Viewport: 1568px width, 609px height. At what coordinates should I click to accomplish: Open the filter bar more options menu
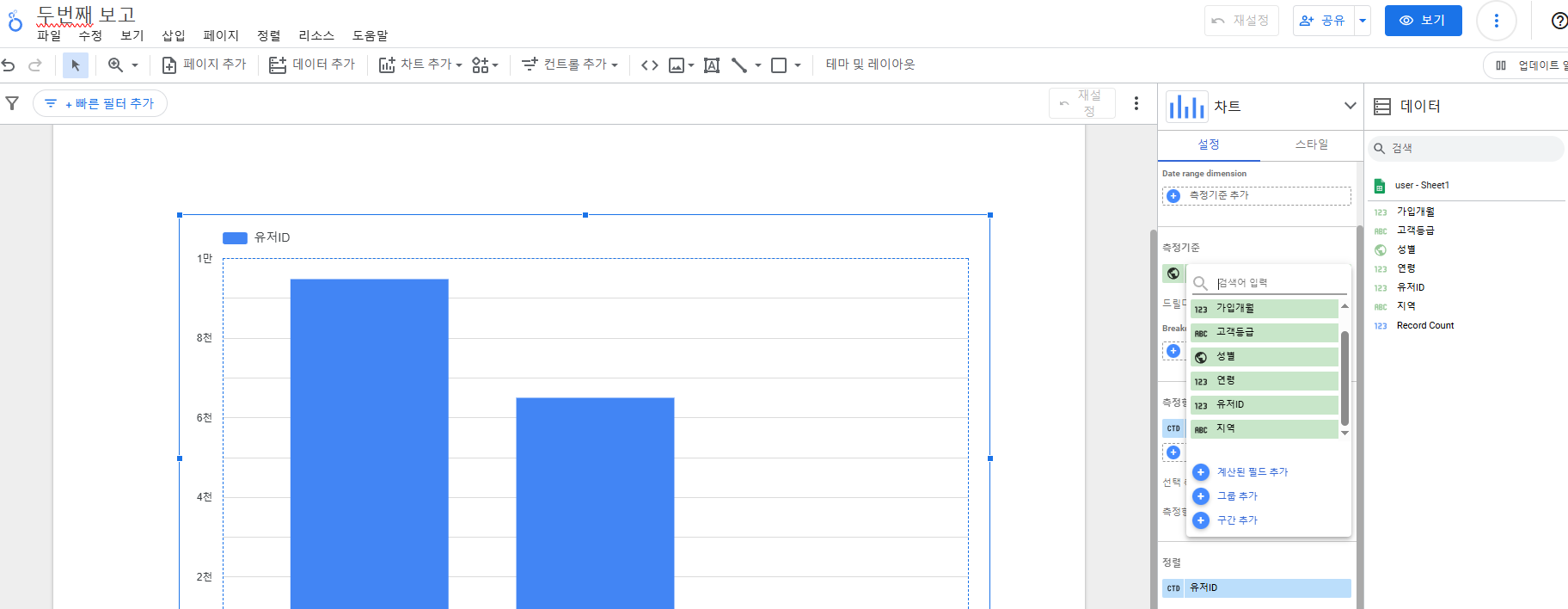tap(1136, 103)
